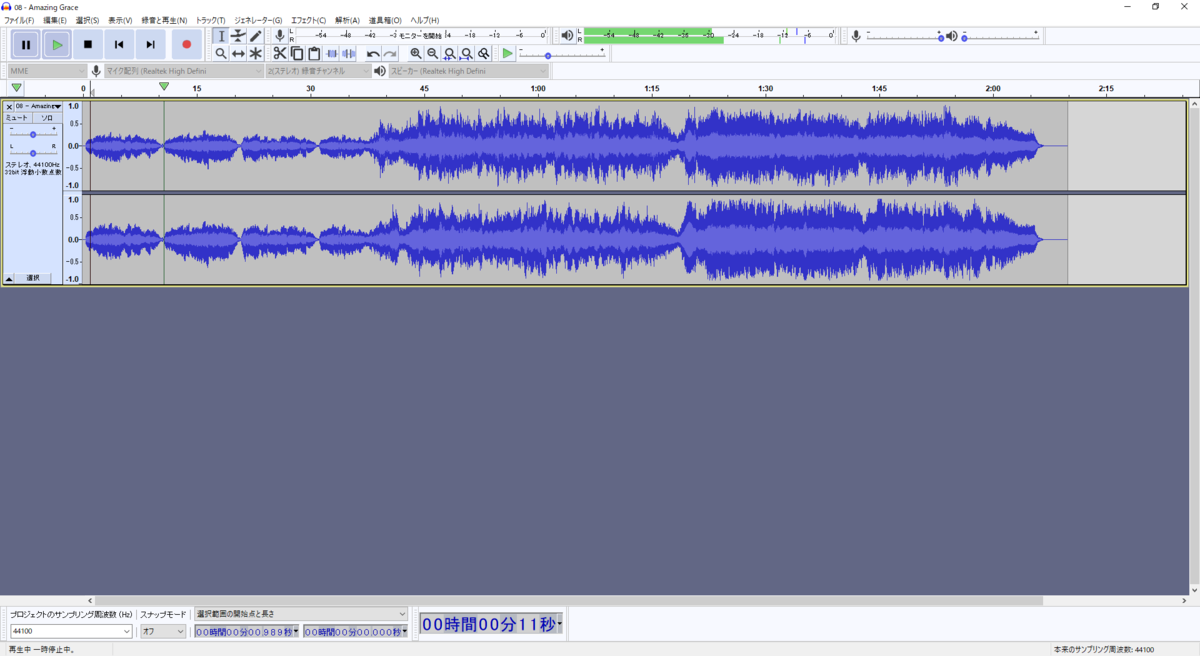Open the MME audio host dropdown
Viewport: 1200px width, 656px height.
[47, 71]
